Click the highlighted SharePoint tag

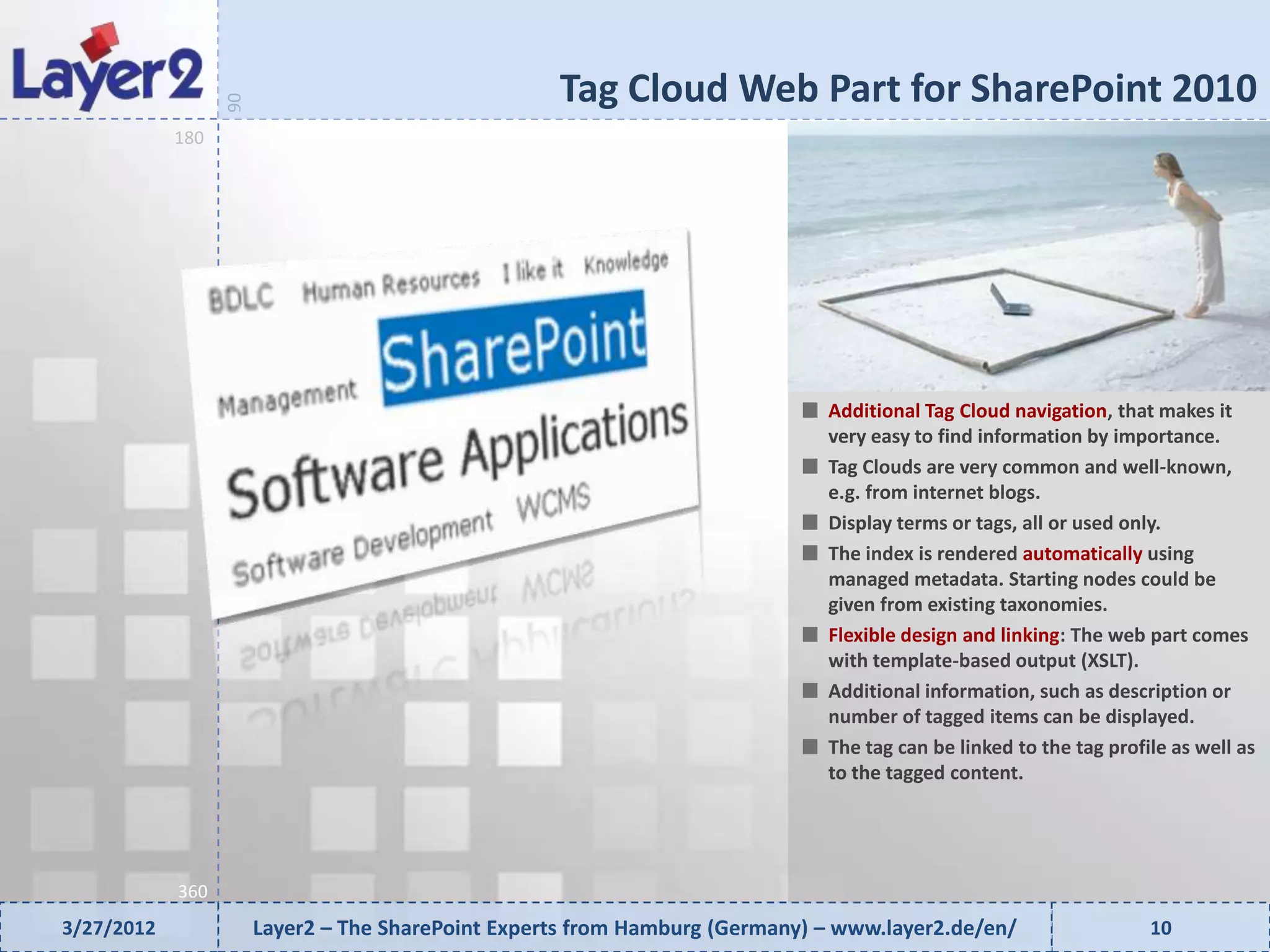tap(513, 348)
